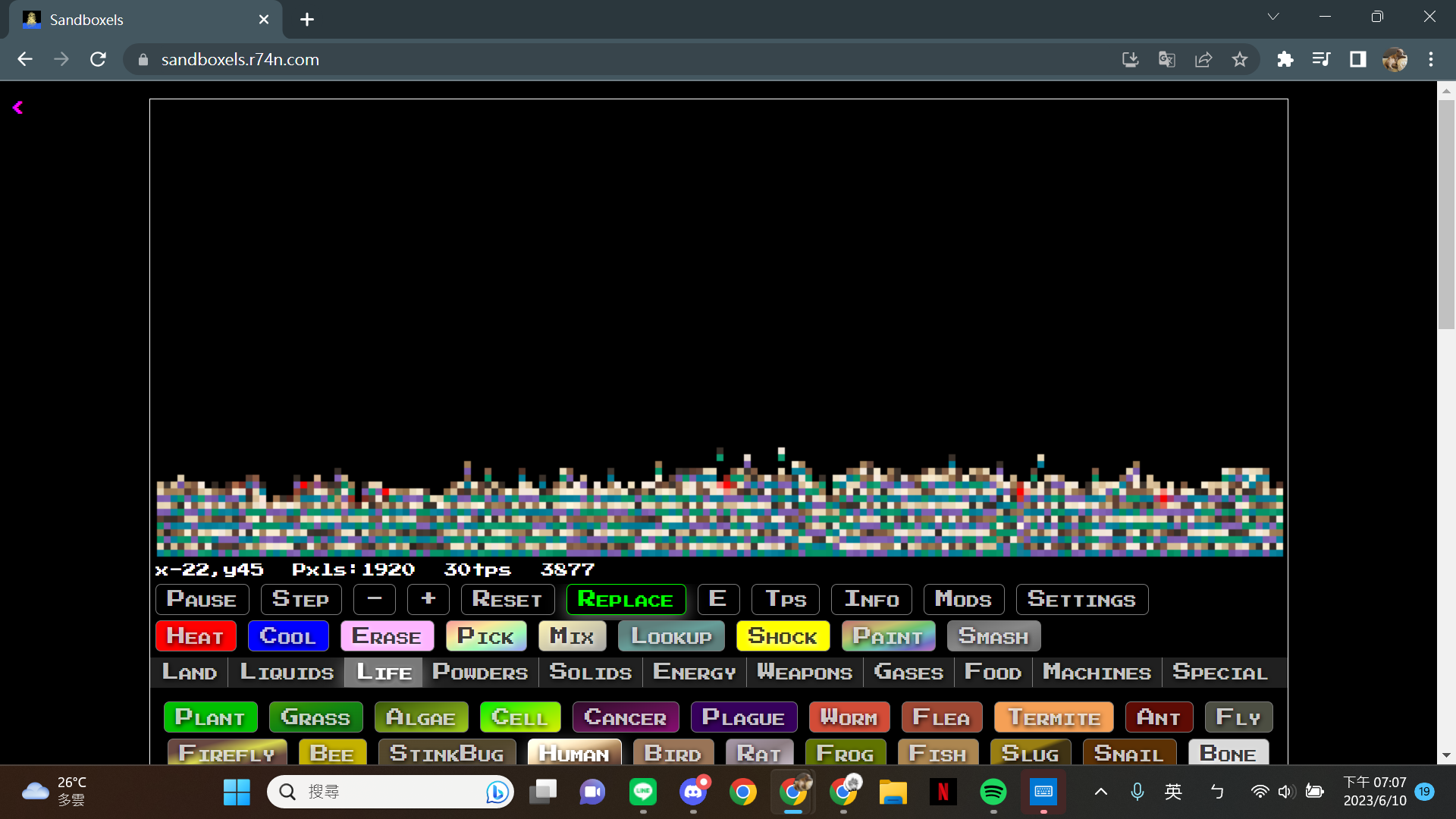This screenshot has width=1456, height=819.
Task: Switch to the Liquids category tab
Action: tap(287, 672)
